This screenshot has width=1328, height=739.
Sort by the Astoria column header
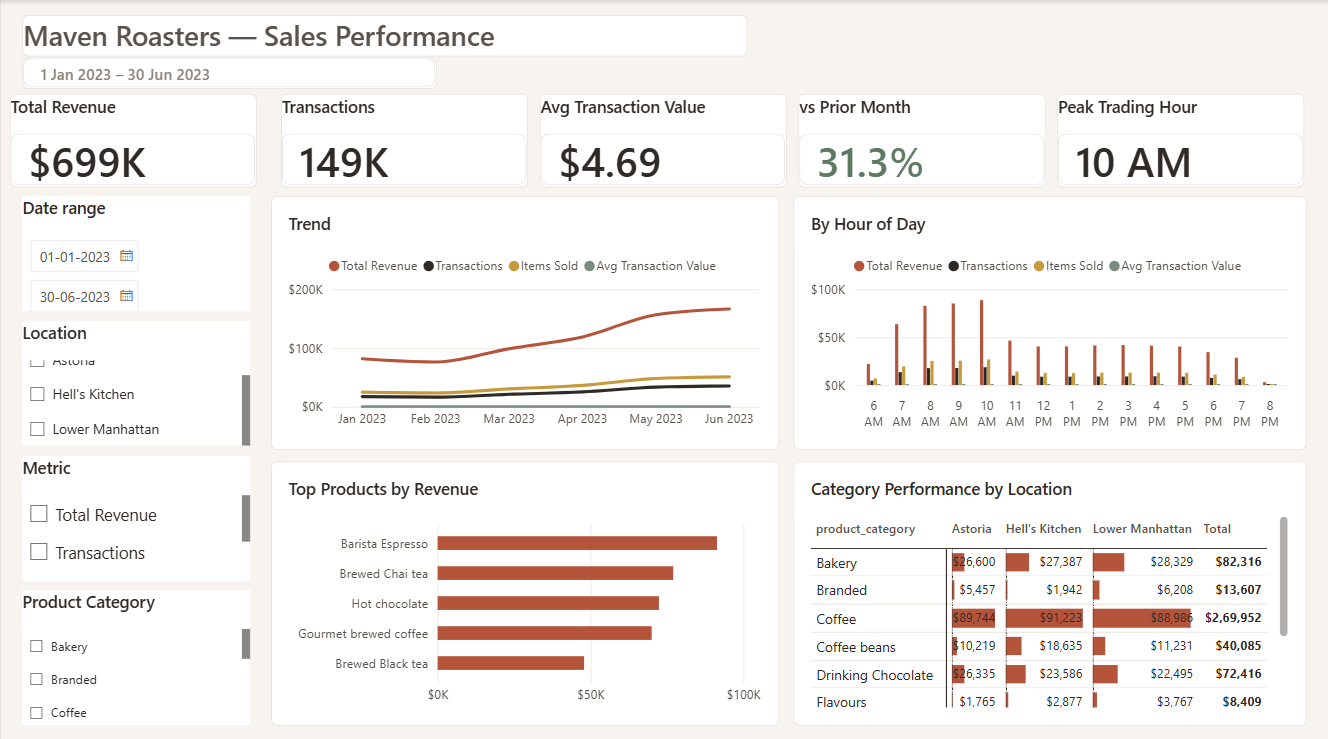point(972,529)
